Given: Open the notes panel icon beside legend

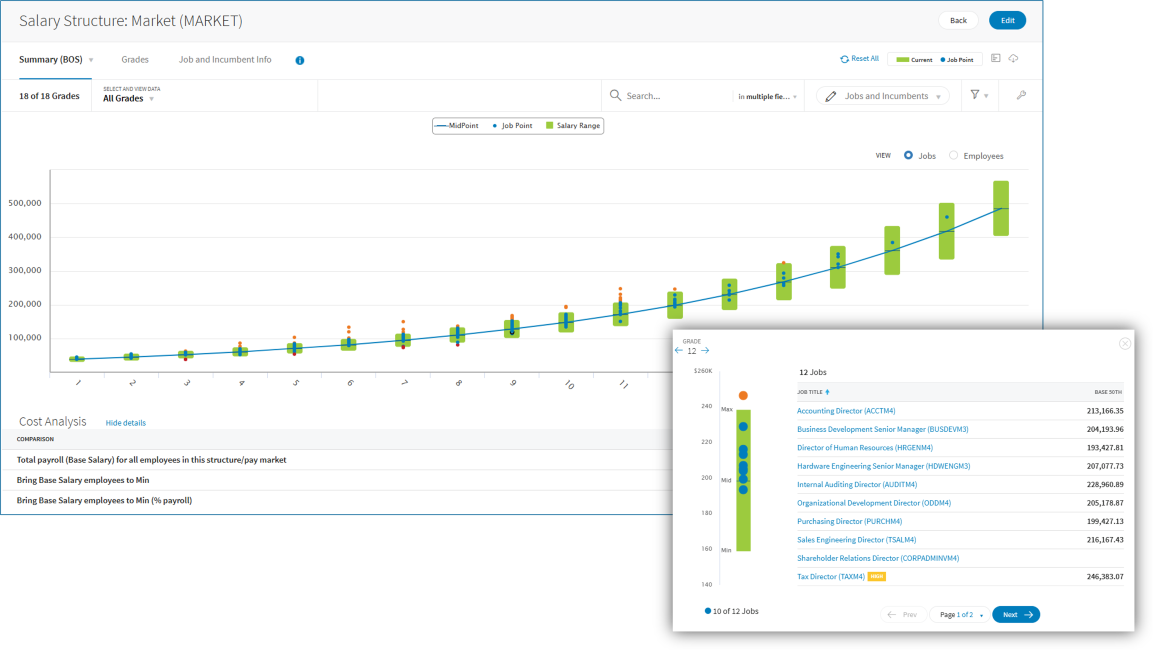Looking at the screenshot, I should click(996, 59).
